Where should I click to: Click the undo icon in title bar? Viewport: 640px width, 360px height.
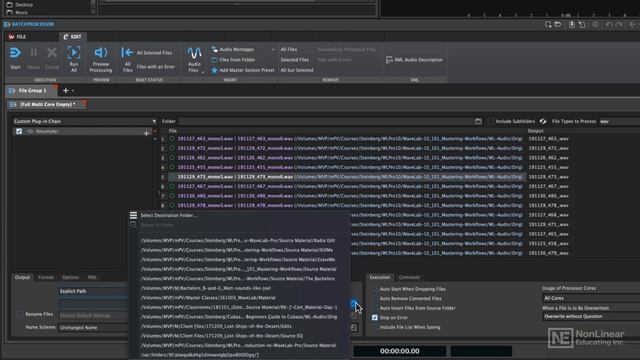[x=609, y=24]
